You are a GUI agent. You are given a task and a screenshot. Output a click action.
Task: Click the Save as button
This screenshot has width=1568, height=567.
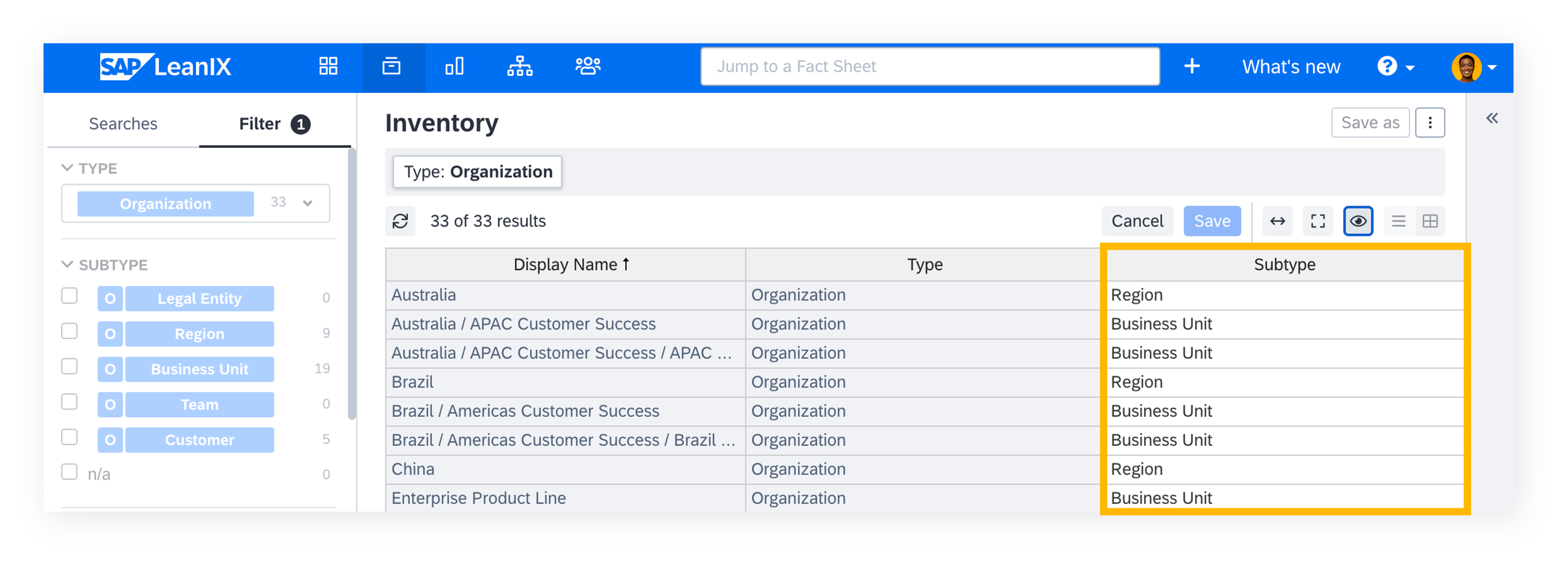(1370, 122)
